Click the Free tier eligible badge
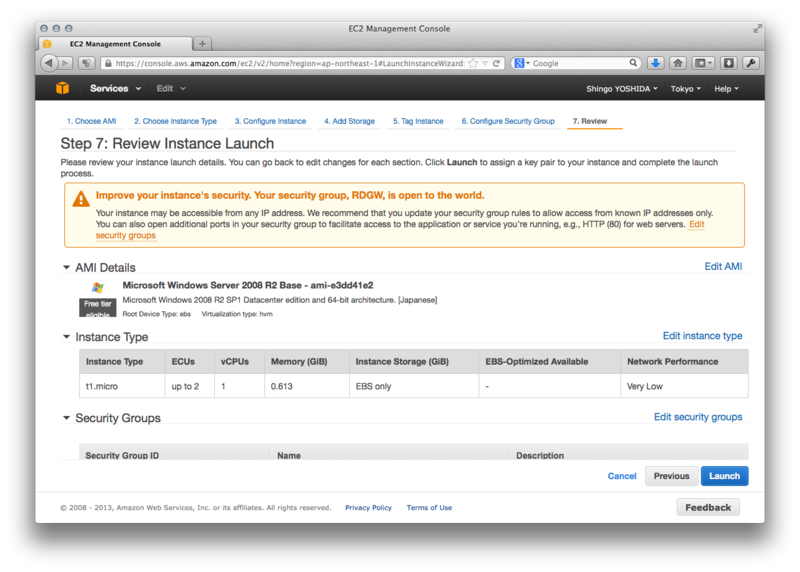This screenshot has width=800, height=572. coord(97,308)
